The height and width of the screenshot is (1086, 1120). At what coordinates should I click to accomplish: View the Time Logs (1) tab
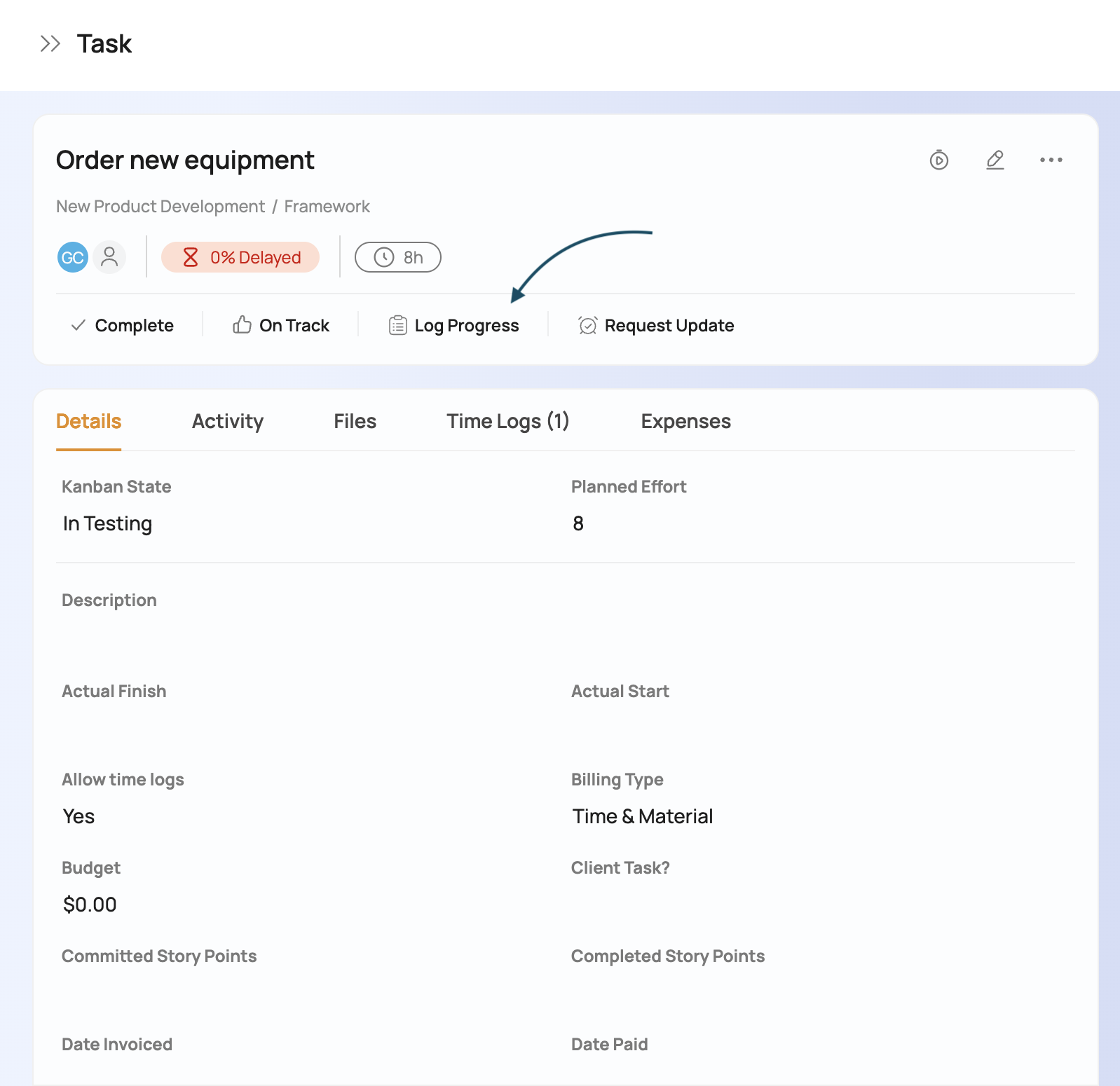click(x=508, y=421)
